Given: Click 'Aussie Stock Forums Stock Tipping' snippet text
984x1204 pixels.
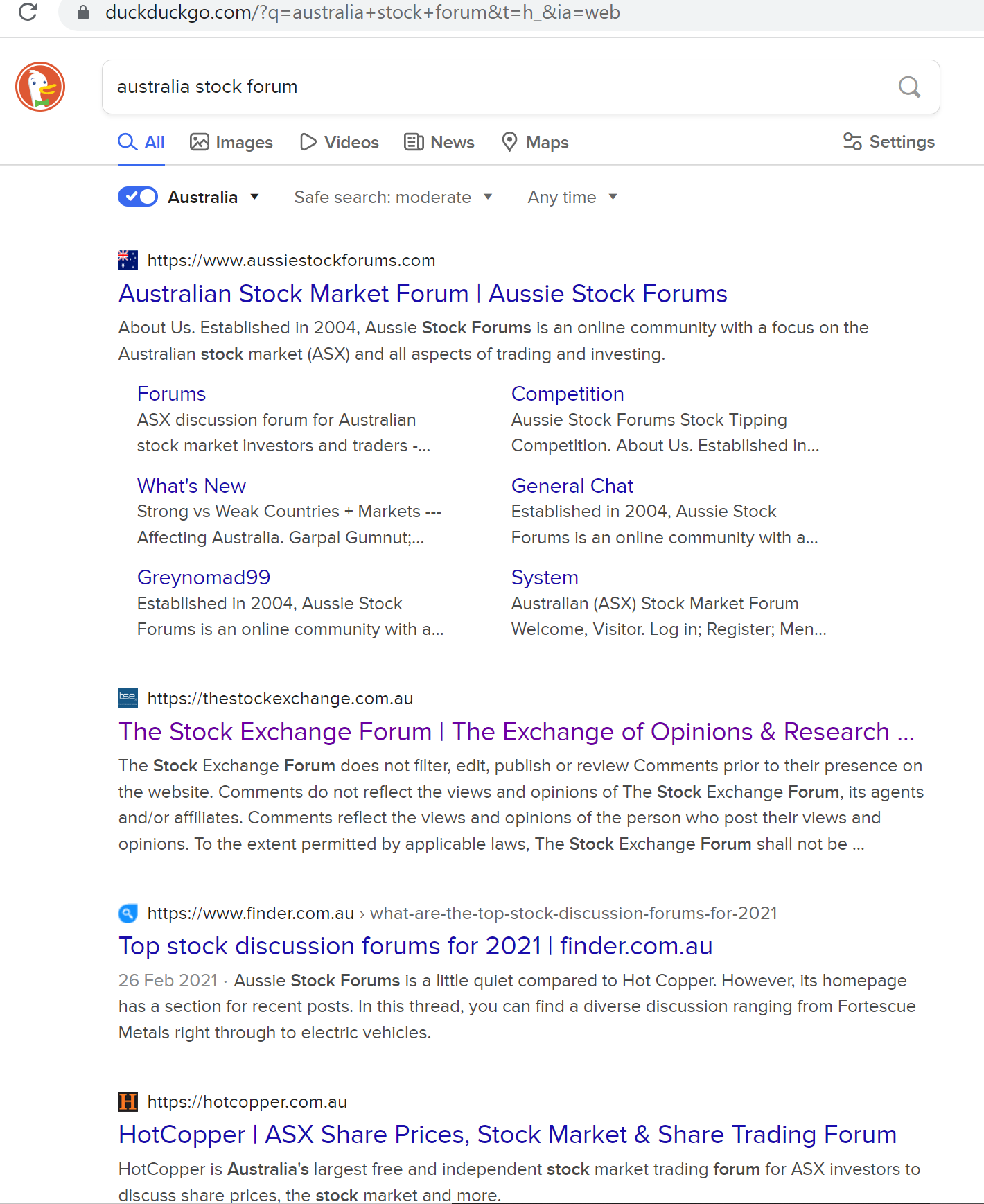Looking at the screenshot, I should pyautogui.click(x=649, y=420).
